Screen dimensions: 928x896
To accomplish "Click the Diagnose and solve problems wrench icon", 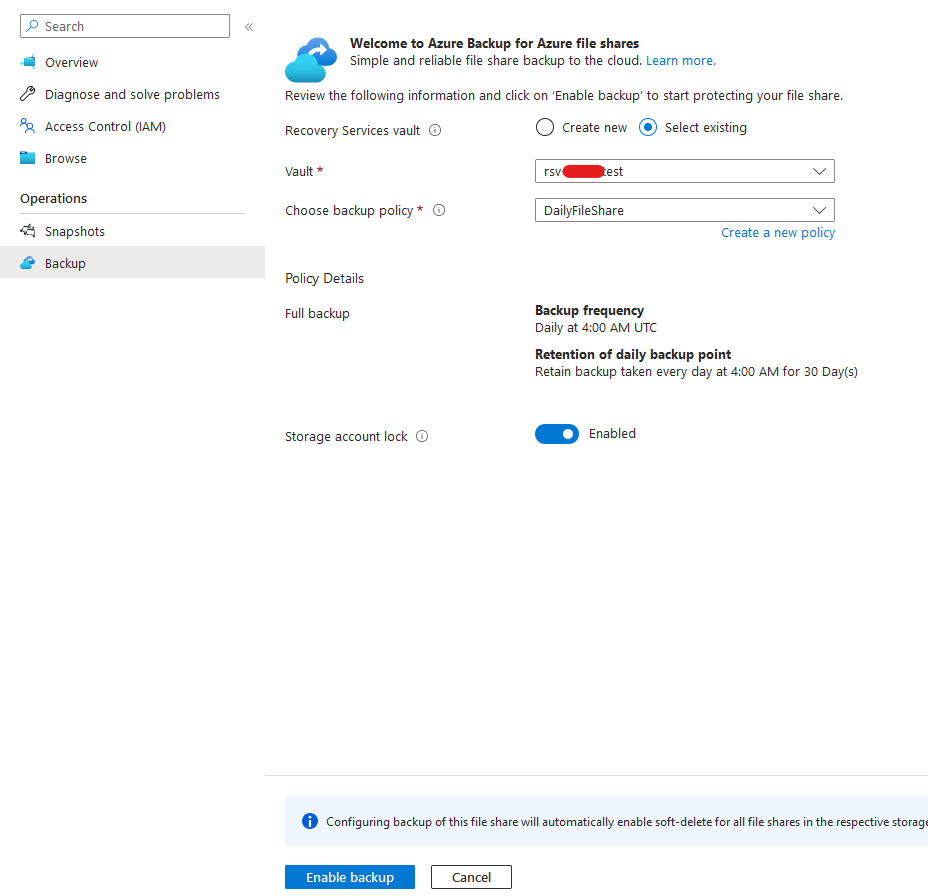I will click(28, 94).
